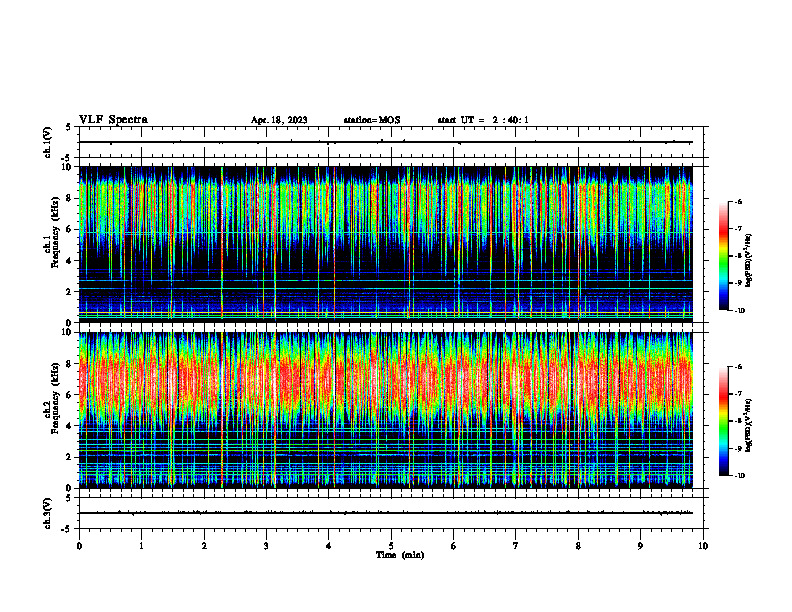Click the ch.1 frequency tick label "2"

(70, 292)
